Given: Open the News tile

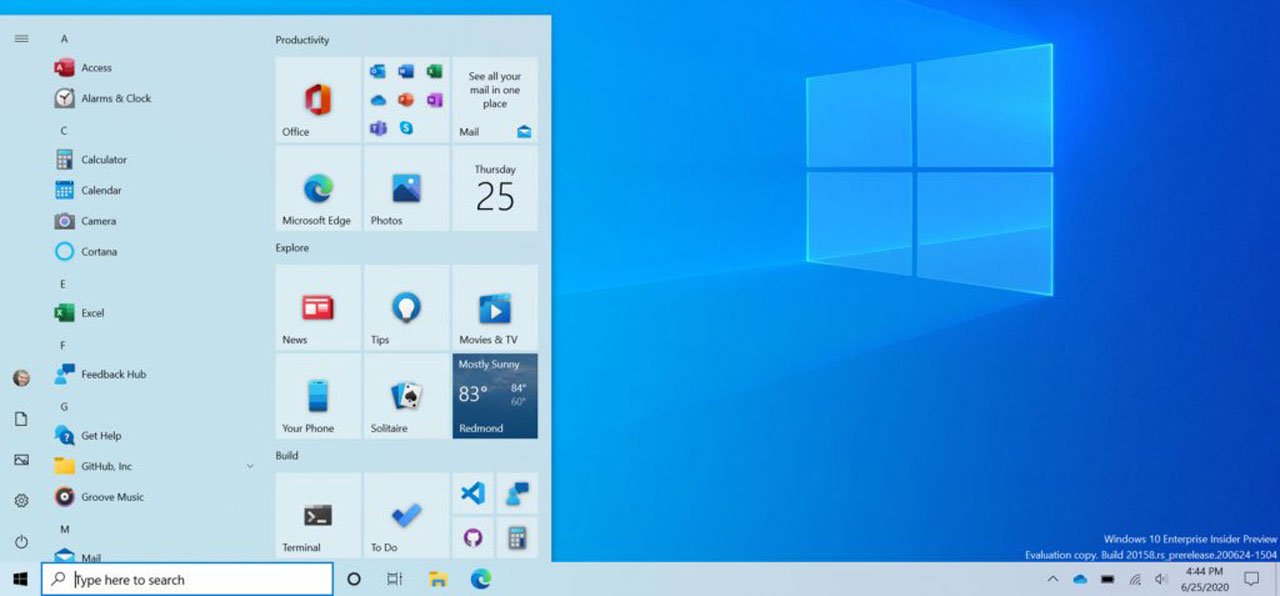Looking at the screenshot, I should [x=318, y=308].
